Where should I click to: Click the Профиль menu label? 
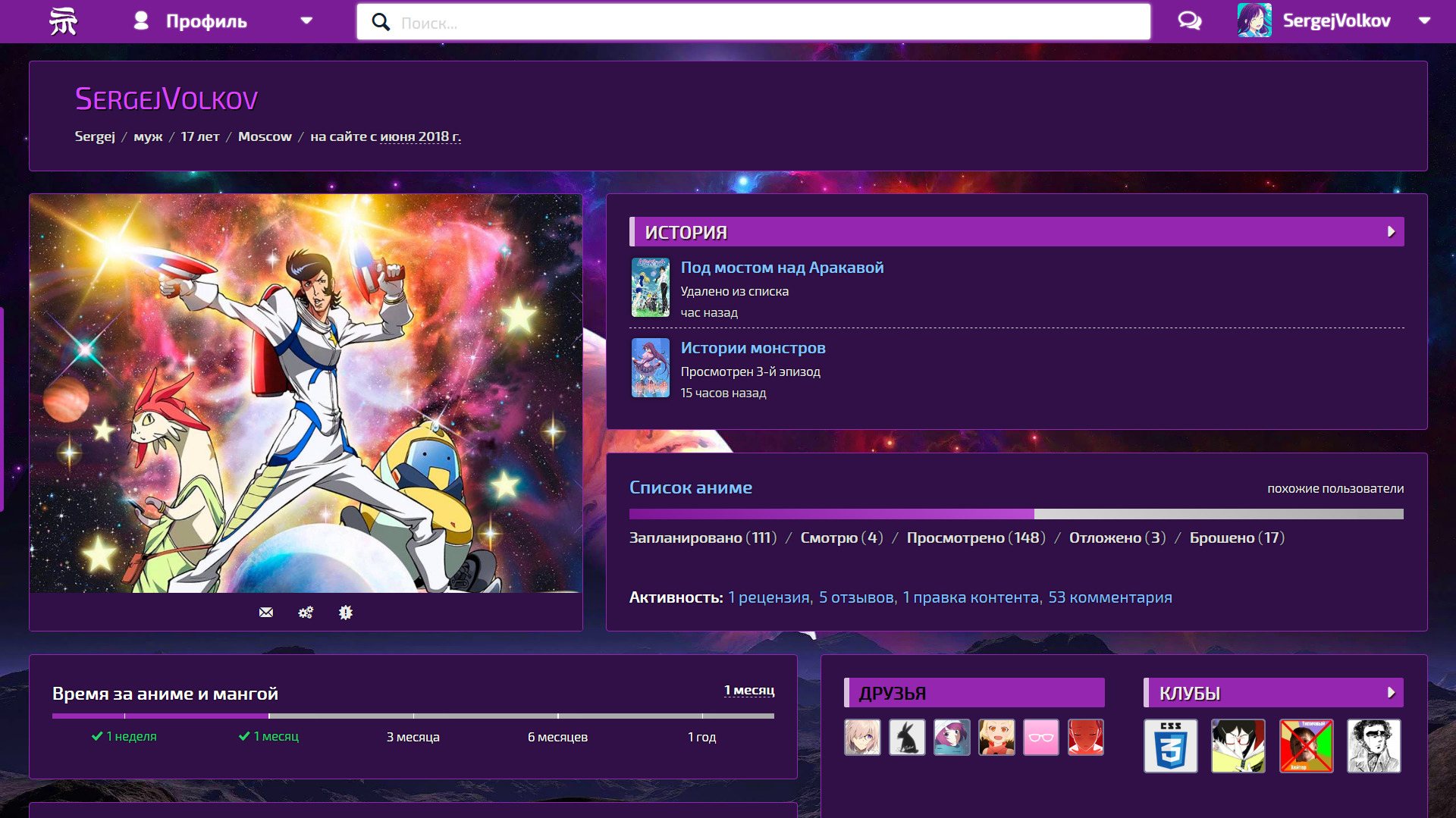coord(206,21)
